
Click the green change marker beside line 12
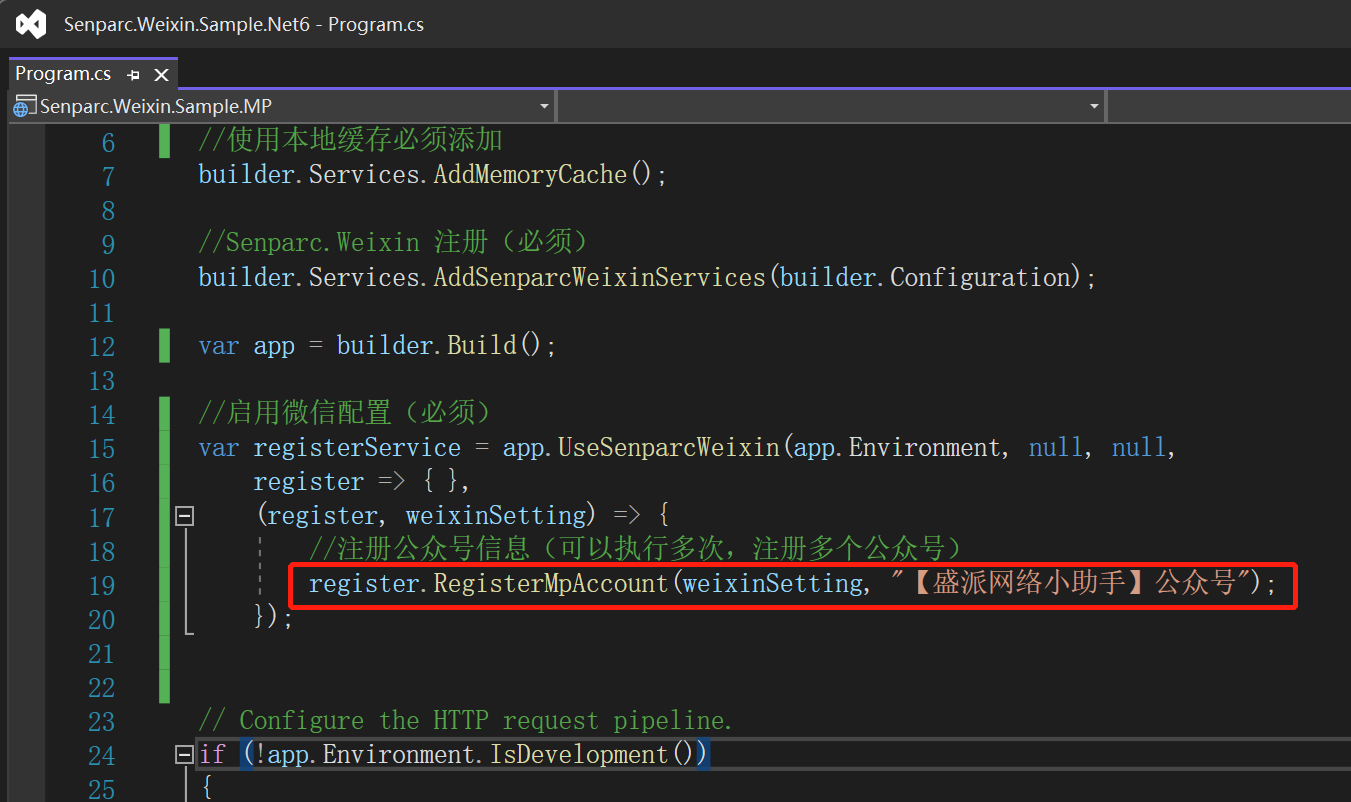click(164, 346)
